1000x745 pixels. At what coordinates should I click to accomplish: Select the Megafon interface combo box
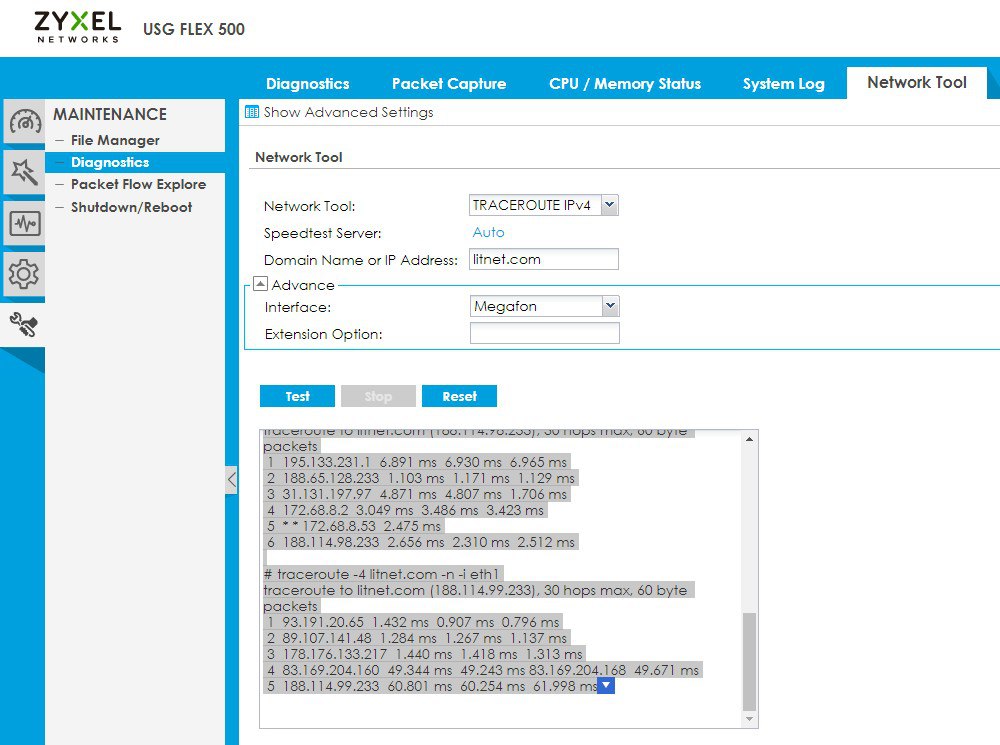[x=545, y=306]
